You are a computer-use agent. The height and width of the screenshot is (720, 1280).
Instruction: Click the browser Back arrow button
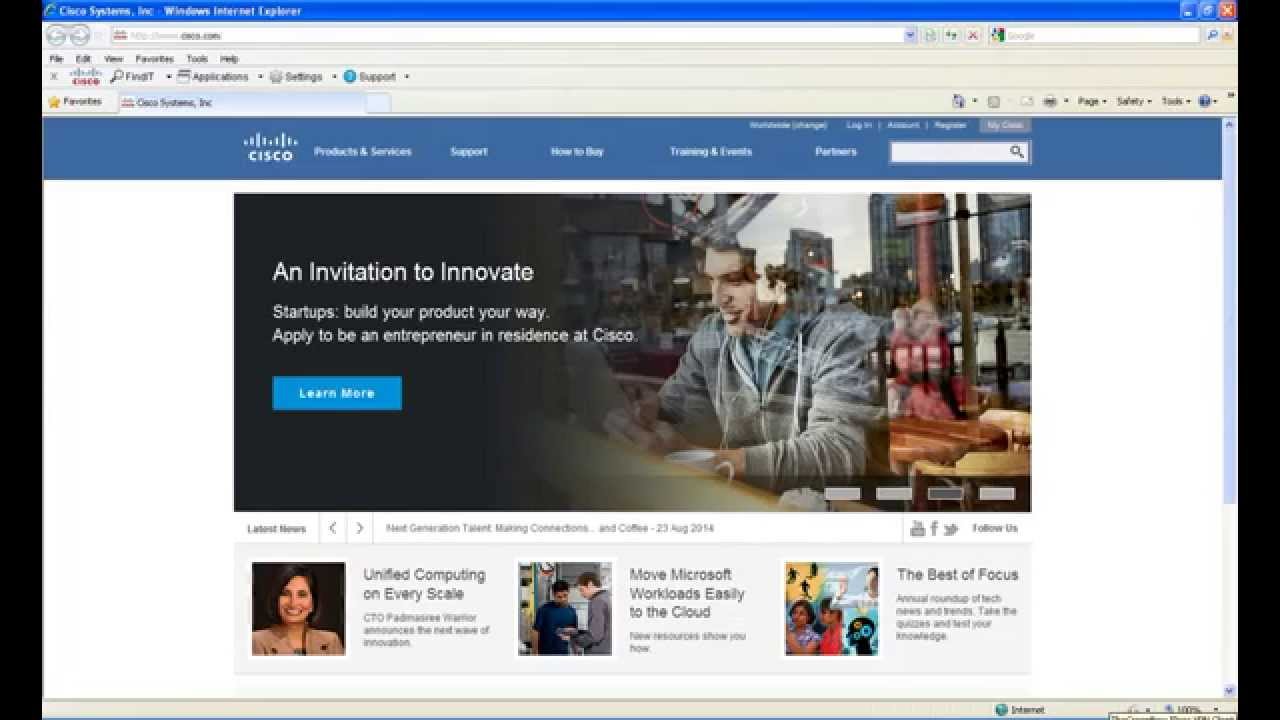pyautogui.click(x=56, y=35)
